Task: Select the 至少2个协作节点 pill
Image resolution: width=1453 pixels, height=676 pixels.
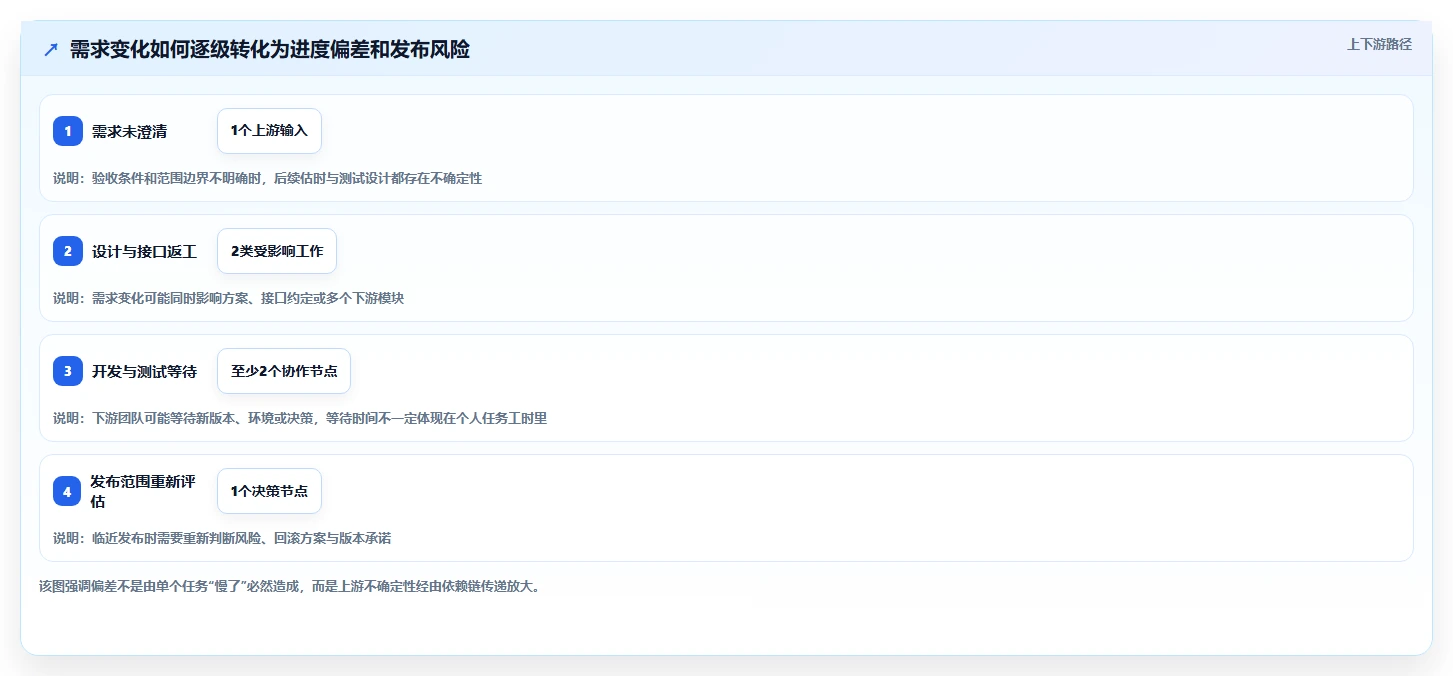Action: 284,371
